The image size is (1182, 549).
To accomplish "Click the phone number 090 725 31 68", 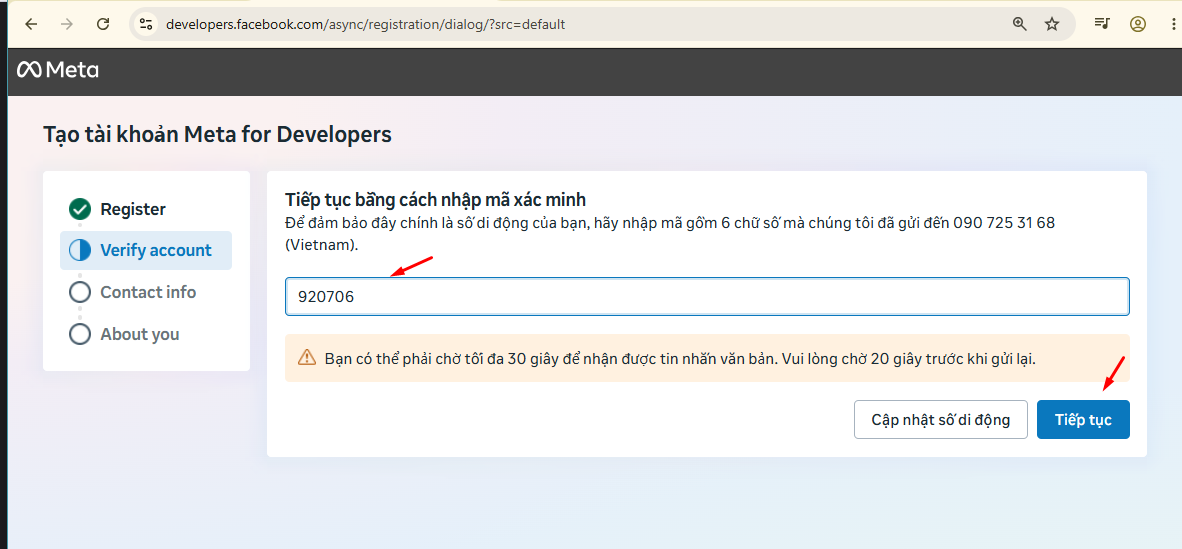I will [1004, 223].
